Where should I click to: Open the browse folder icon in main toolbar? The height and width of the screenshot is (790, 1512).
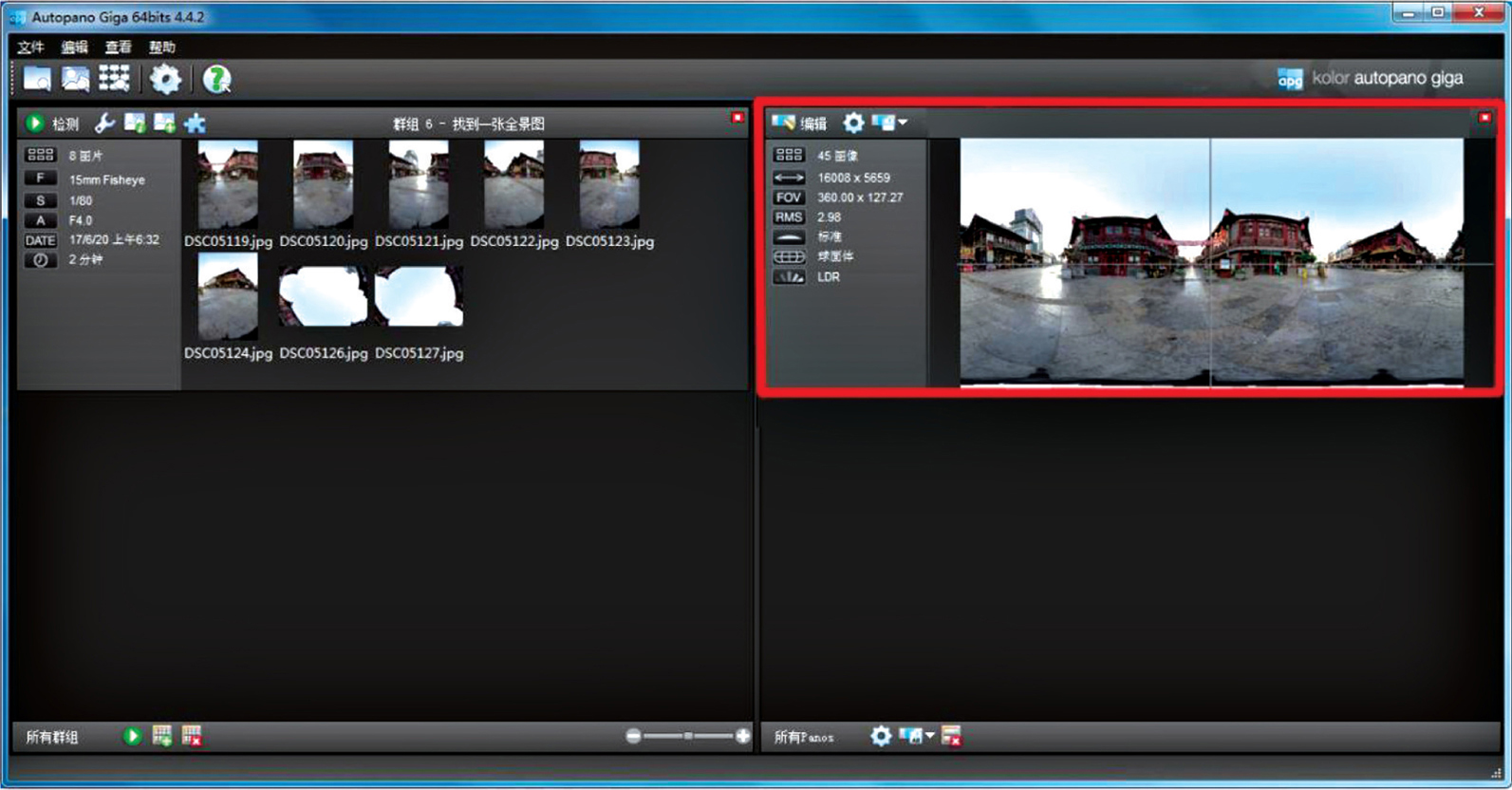click(37, 79)
